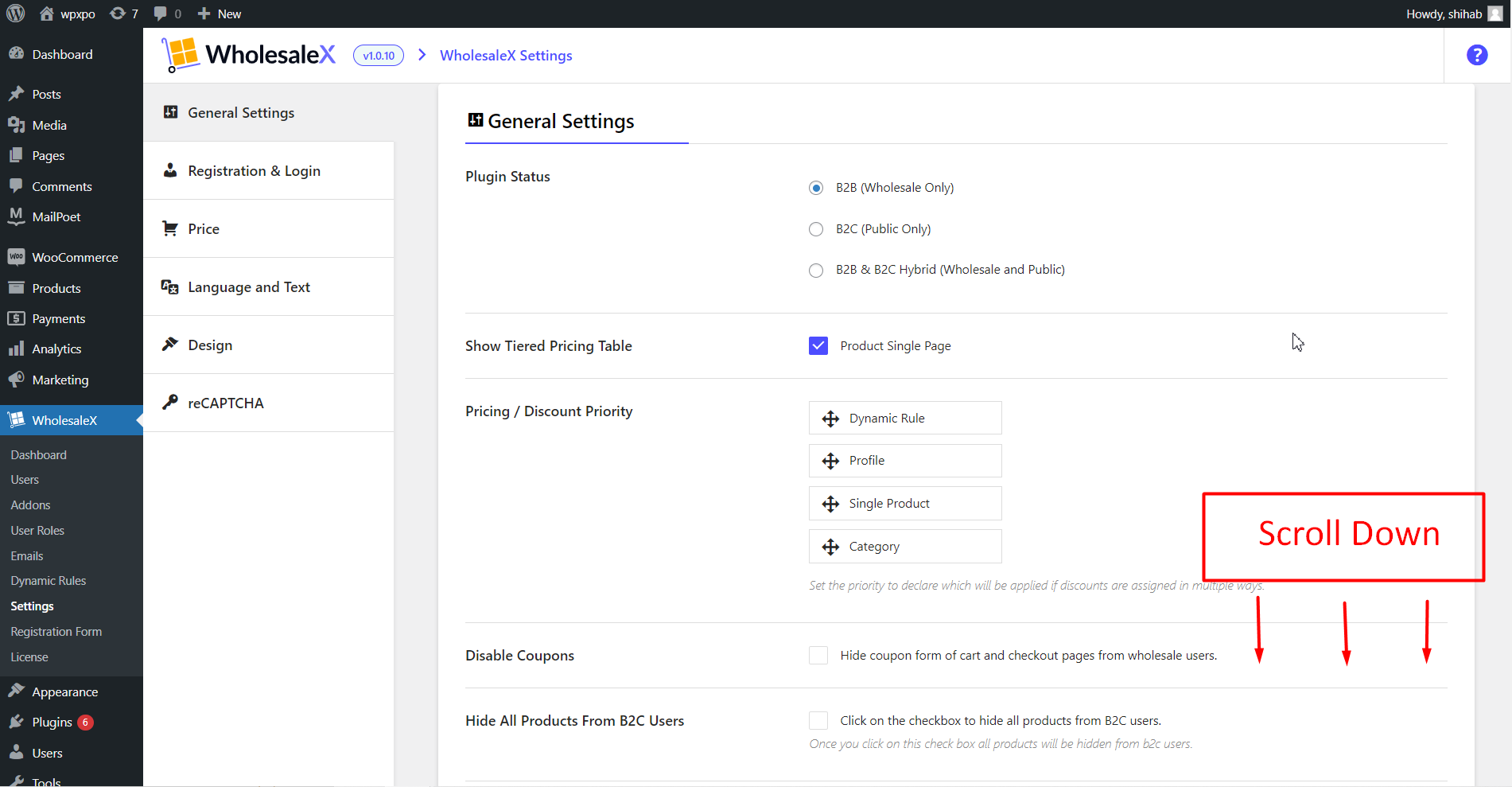1512x787 pixels.
Task: Open Addons submenu item
Action: [30, 505]
